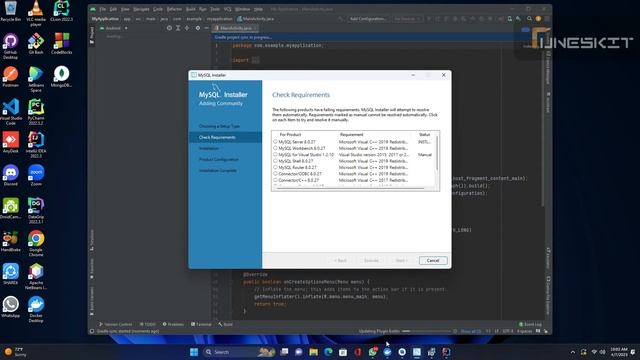
Task: Open Git Bash desktop shortcut
Action: (x=36, y=44)
